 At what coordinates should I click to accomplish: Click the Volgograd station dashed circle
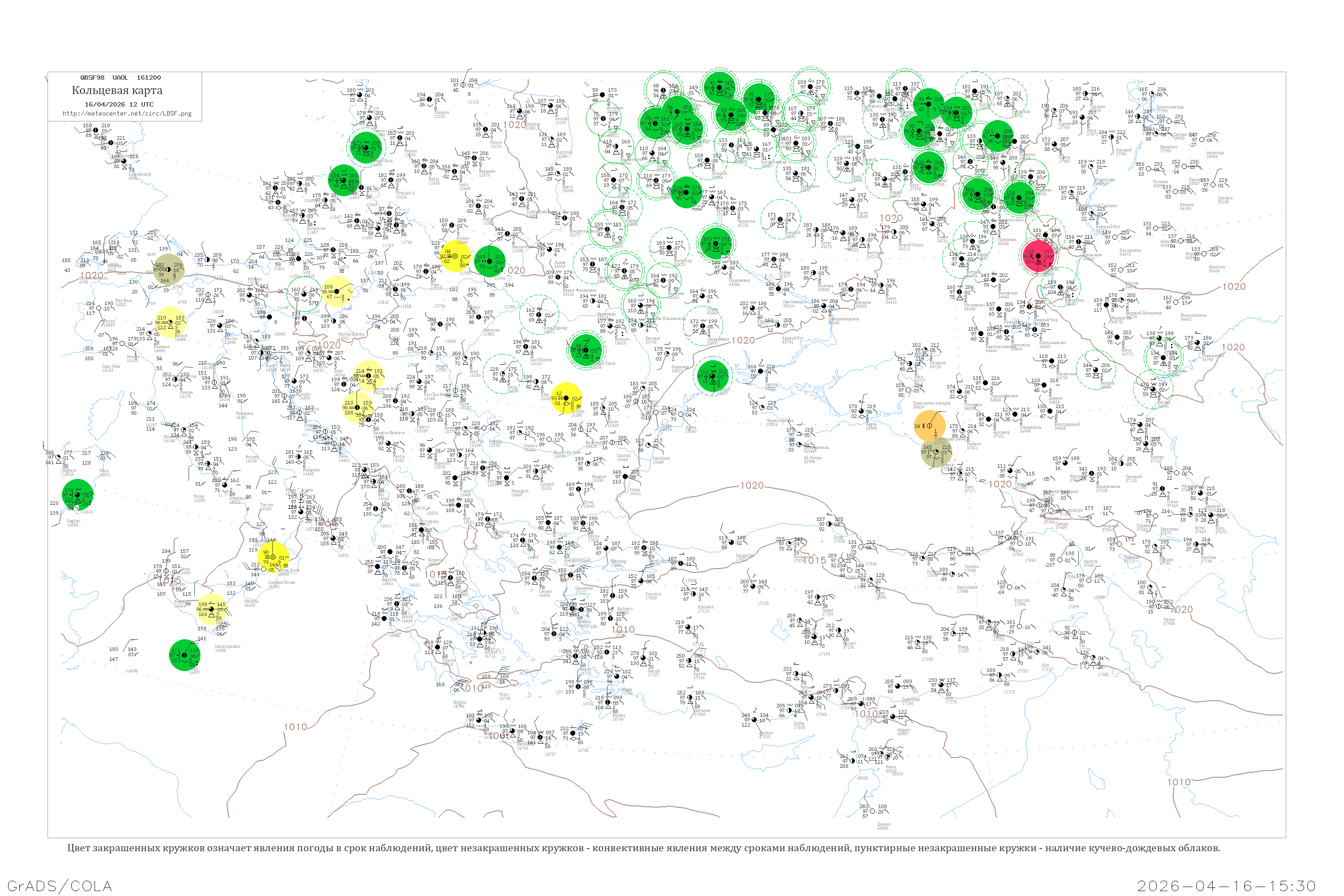(1060, 287)
